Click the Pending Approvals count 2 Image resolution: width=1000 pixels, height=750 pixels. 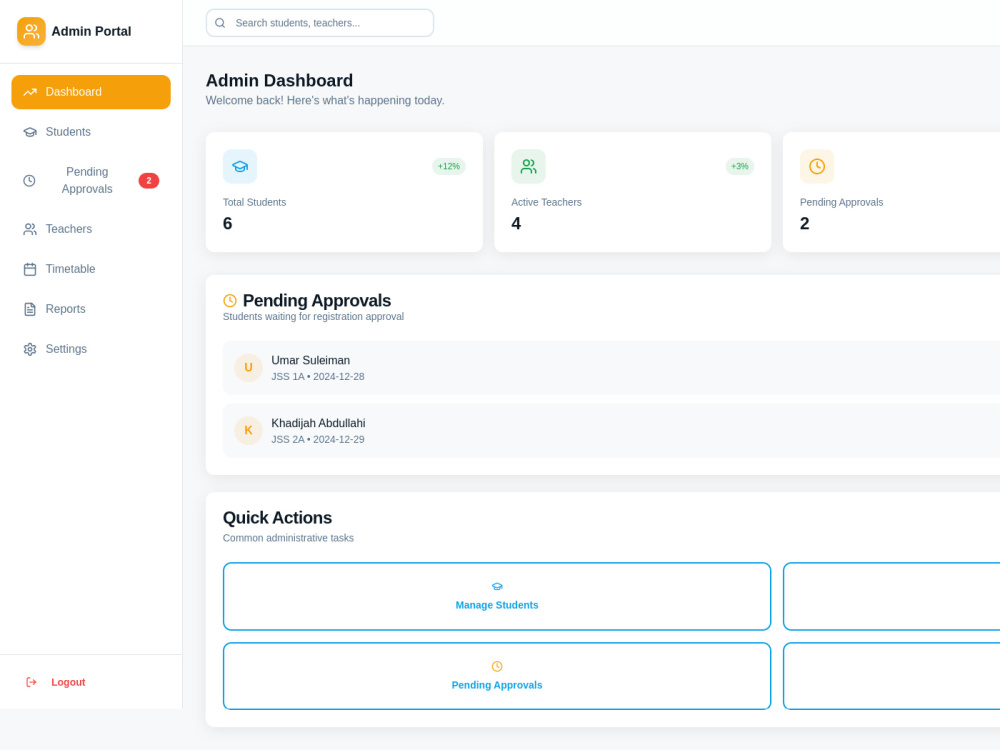(x=805, y=224)
